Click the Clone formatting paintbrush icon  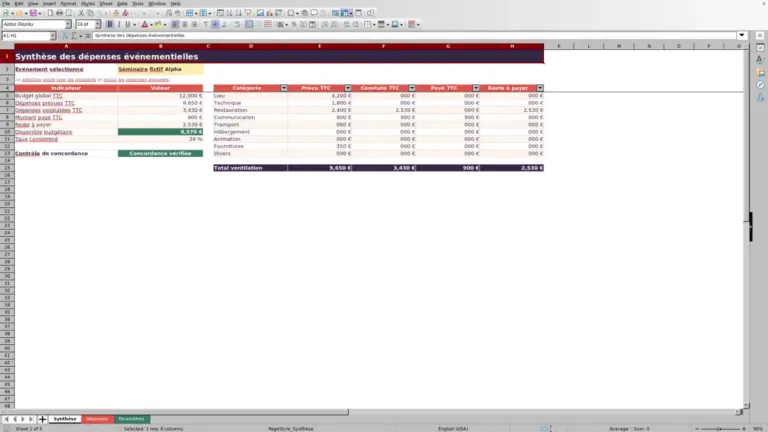(116, 13)
